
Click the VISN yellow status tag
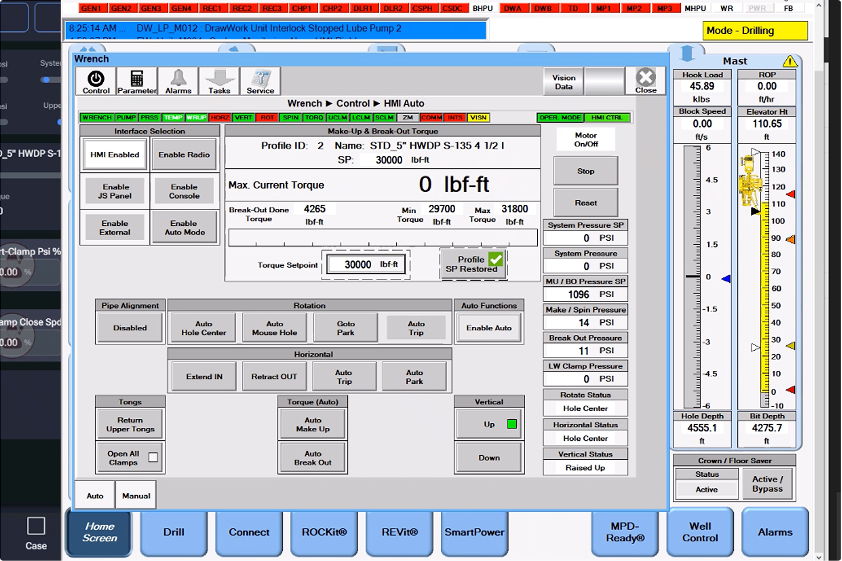[478, 118]
